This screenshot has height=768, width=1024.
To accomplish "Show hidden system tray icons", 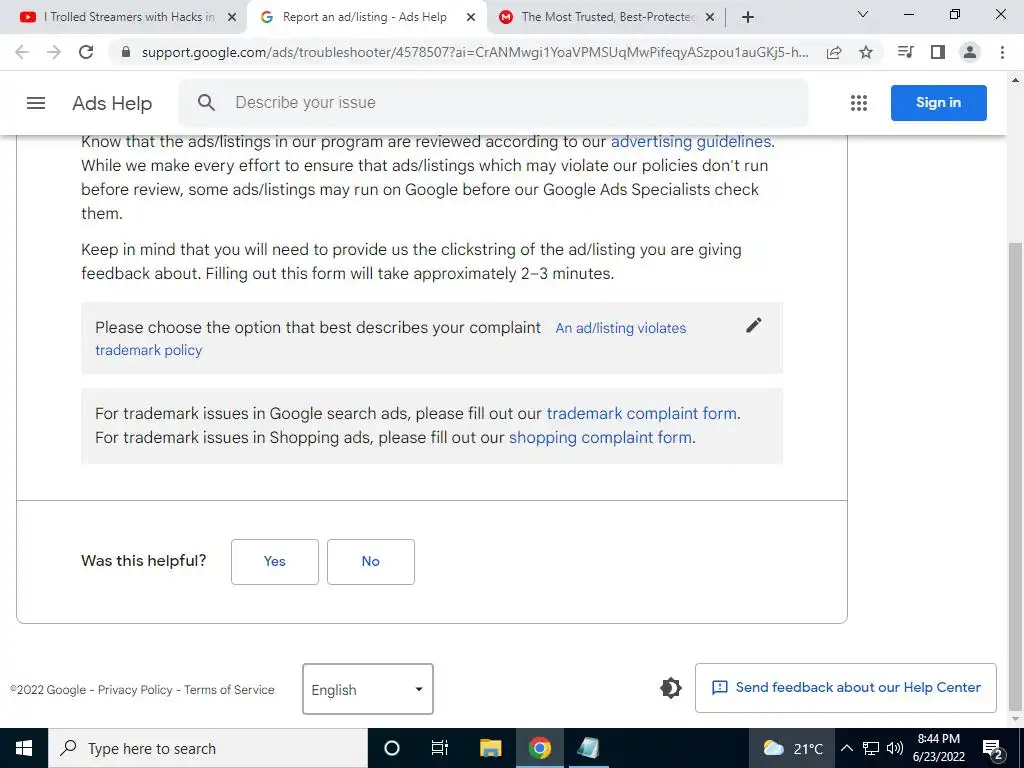I will pos(846,748).
